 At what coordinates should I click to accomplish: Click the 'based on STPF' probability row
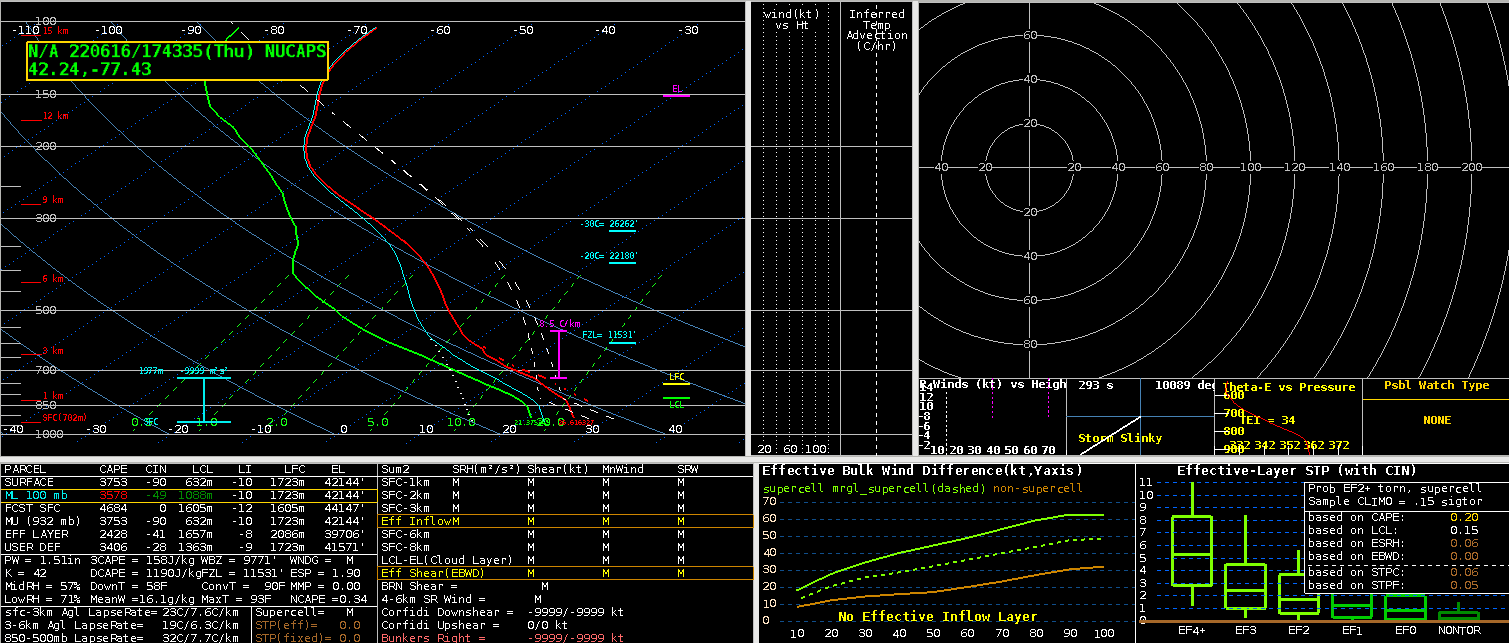click(1404, 585)
